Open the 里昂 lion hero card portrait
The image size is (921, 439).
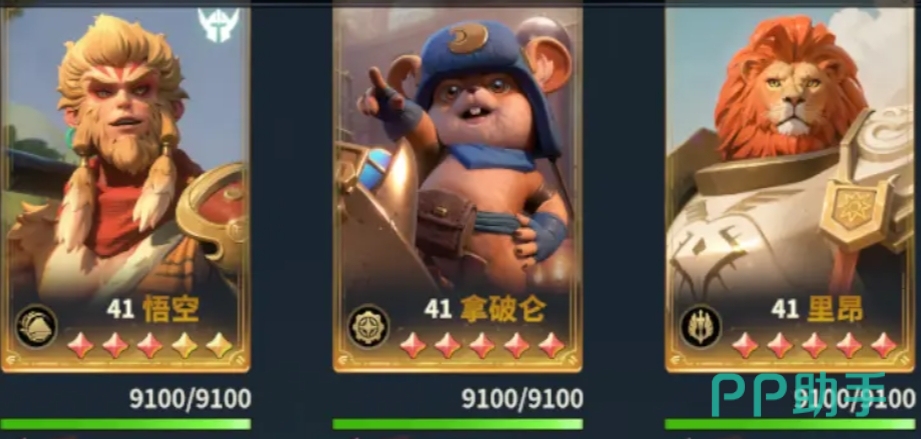click(790, 189)
